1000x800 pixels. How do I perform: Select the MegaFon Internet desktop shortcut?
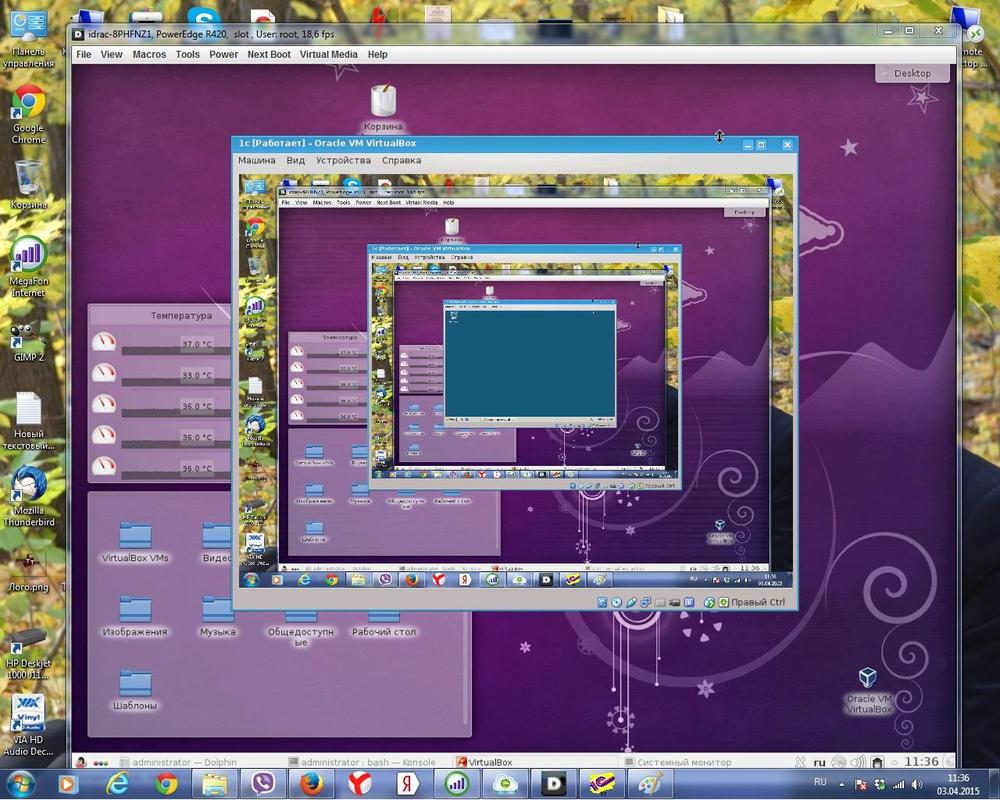tap(29, 267)
